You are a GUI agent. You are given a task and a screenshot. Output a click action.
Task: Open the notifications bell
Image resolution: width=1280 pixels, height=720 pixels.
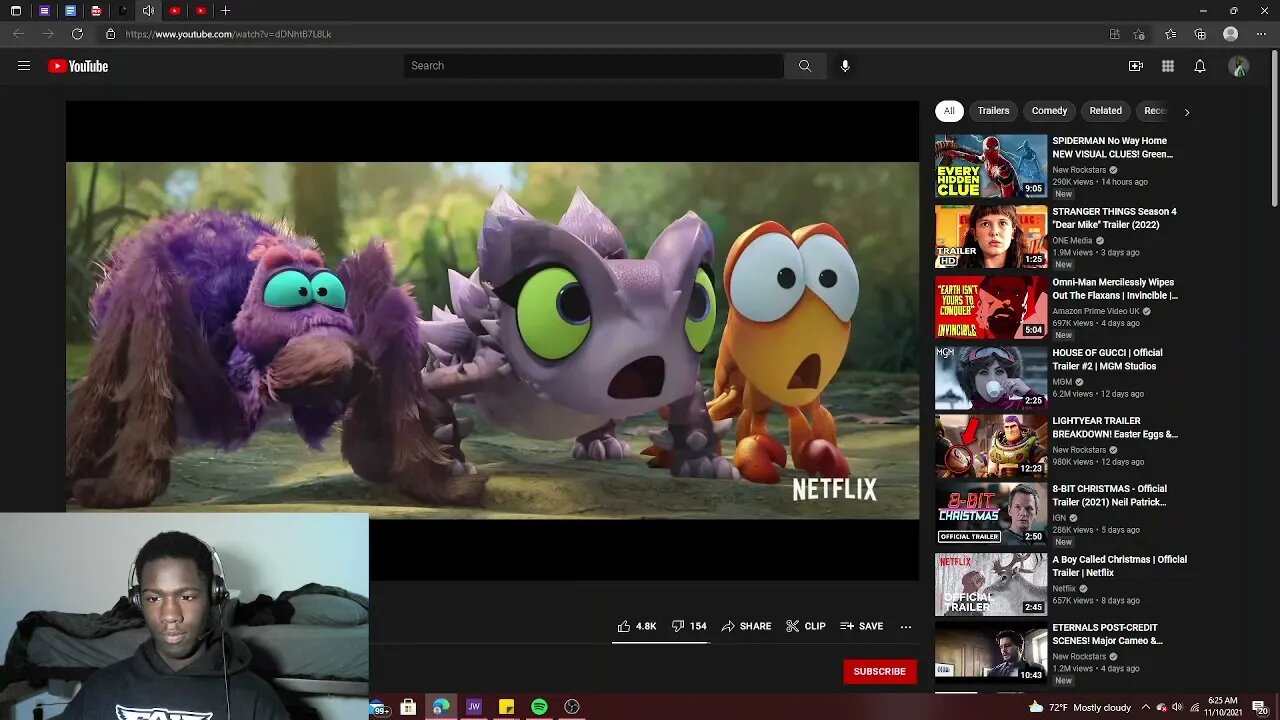click(x=1200, y=66)
